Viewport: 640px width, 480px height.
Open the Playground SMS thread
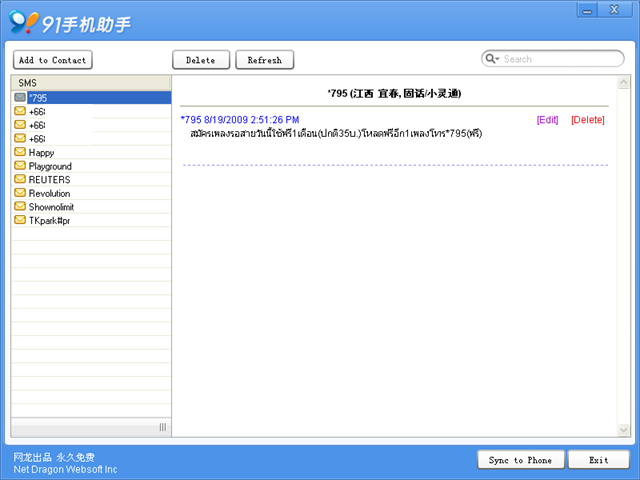(91, 166)
